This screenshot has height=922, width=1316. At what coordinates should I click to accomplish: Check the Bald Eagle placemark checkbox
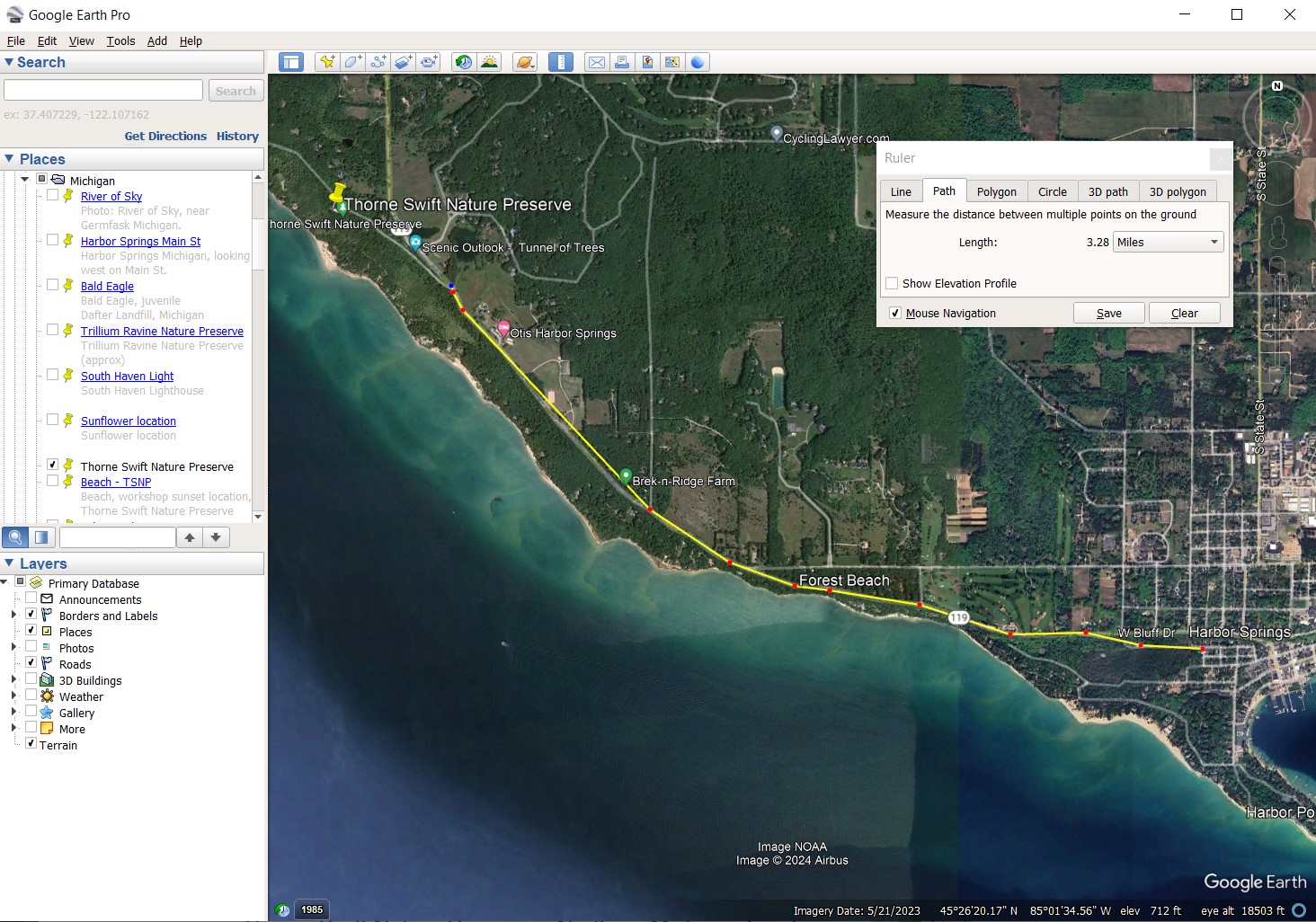(x=52, y=285)
